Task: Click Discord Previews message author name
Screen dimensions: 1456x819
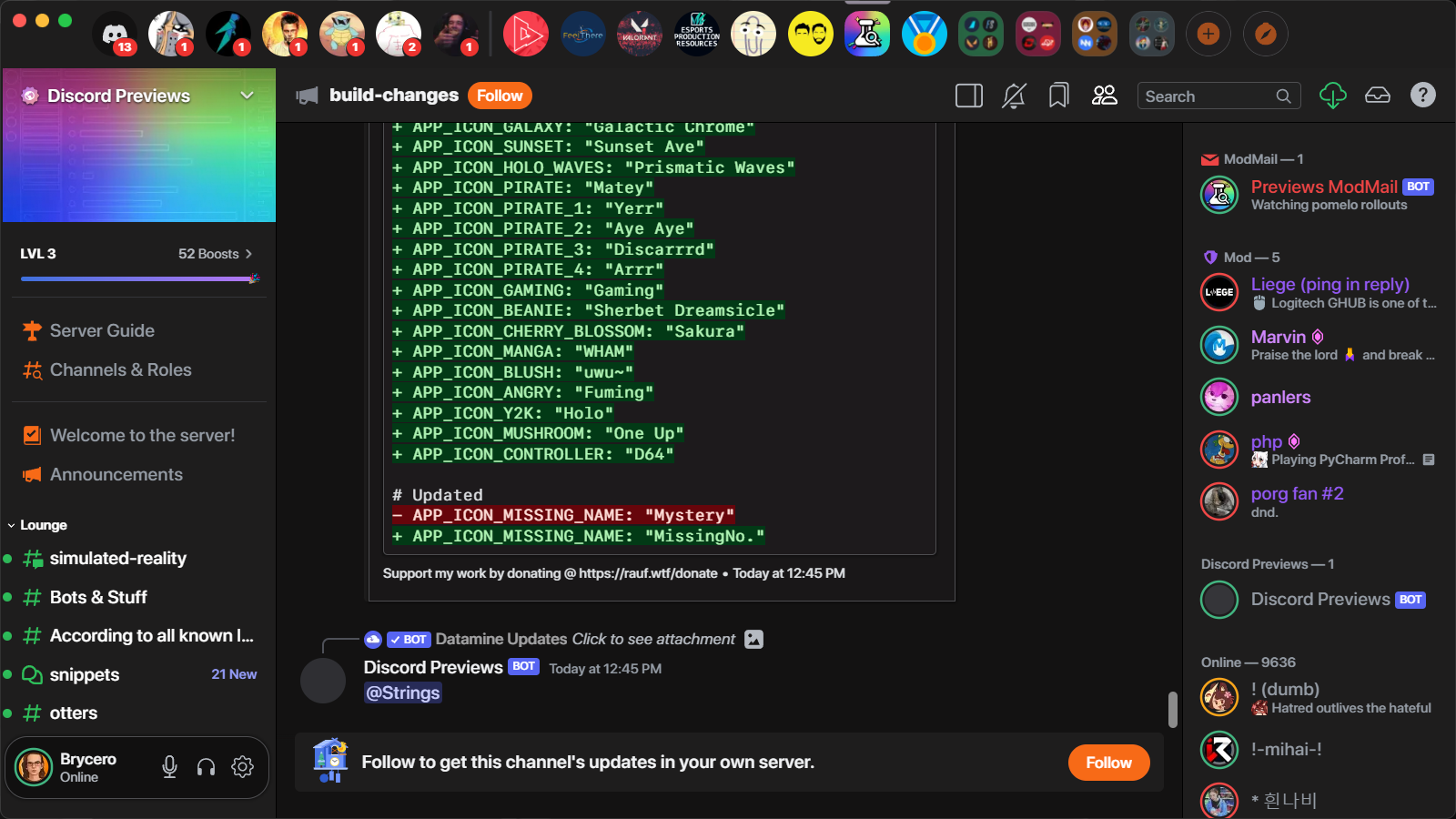Action: tap(433, 668)
